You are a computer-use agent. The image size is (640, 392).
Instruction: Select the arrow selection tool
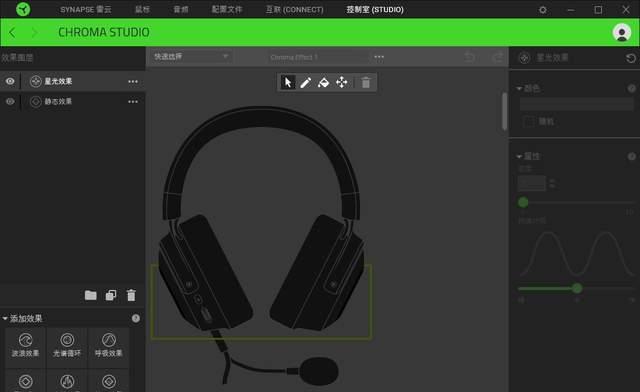click(288, 82)
